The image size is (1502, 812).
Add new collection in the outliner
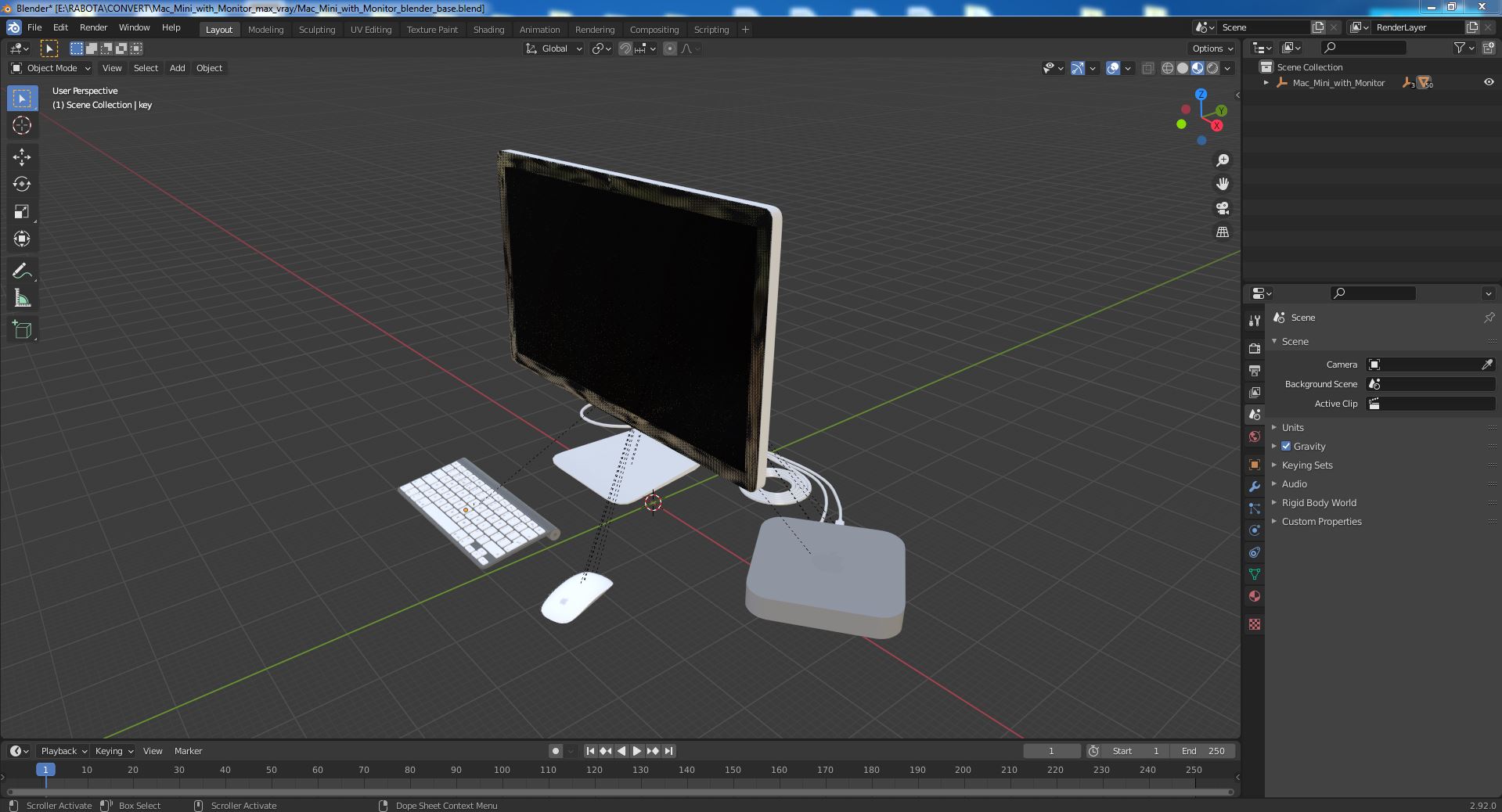coord(1487,48)
